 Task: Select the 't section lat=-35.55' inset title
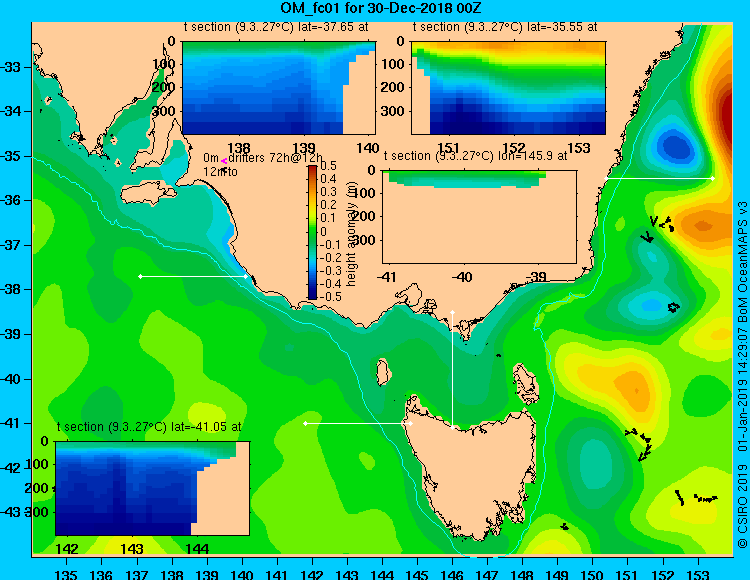(505, 27)
